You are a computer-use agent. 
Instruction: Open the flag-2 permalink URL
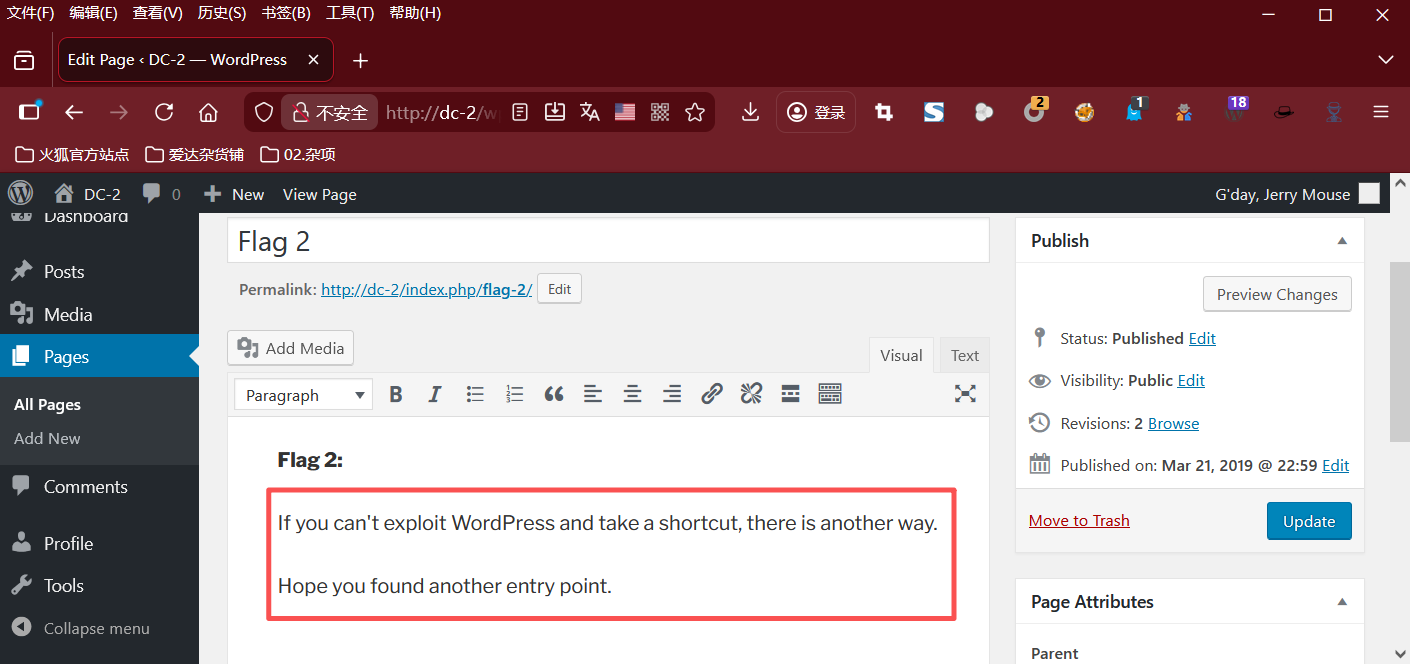coord(427,289)
